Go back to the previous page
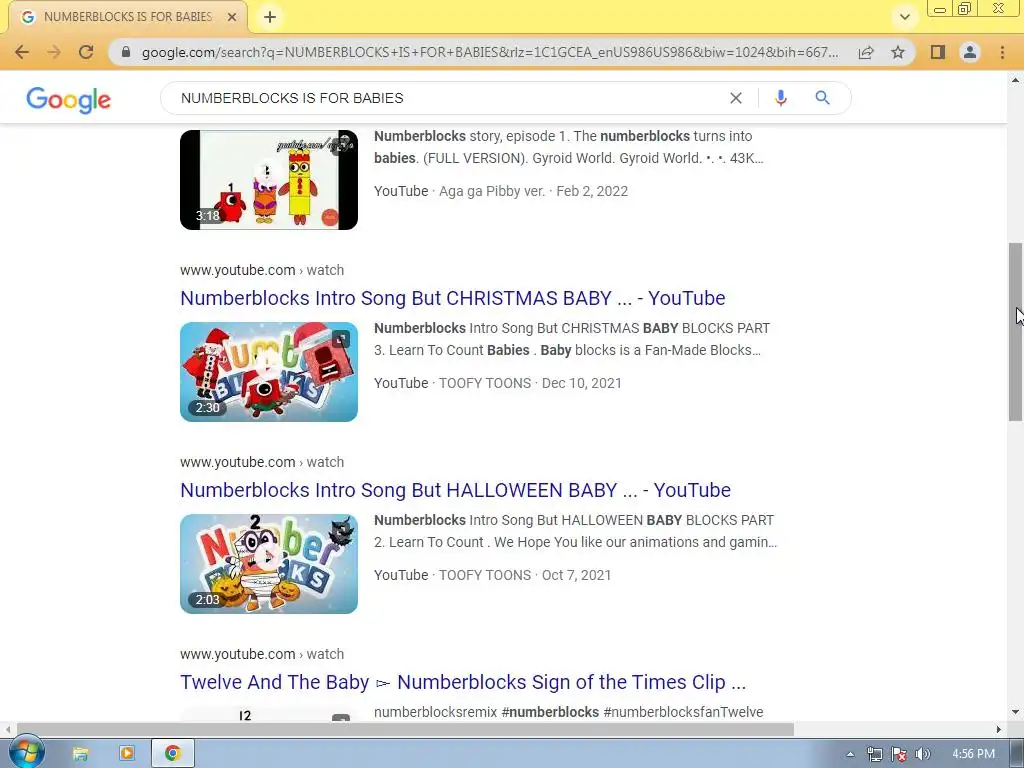The image size is (1024, 768). point(22,52)
